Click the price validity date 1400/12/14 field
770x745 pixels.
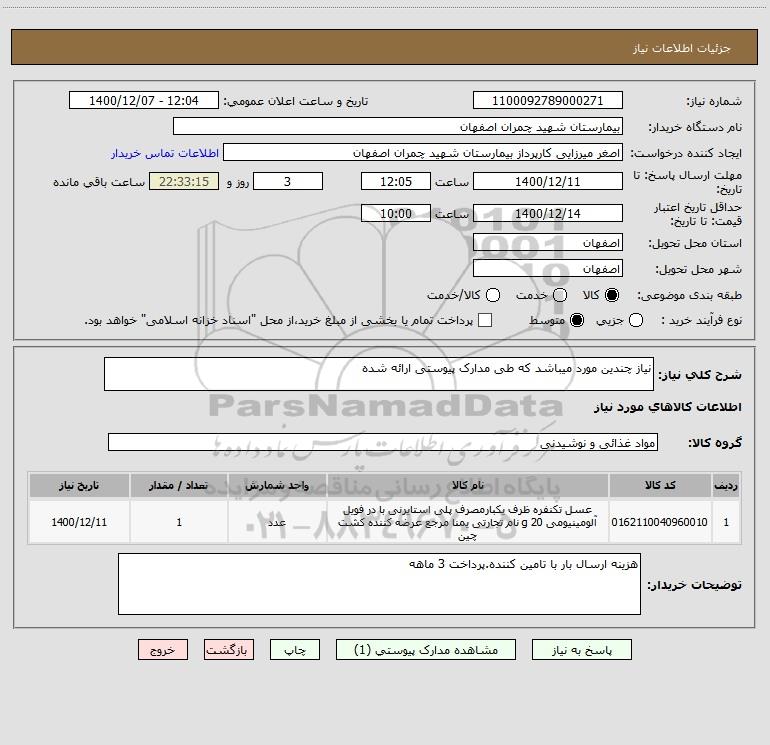pos(548,213)
